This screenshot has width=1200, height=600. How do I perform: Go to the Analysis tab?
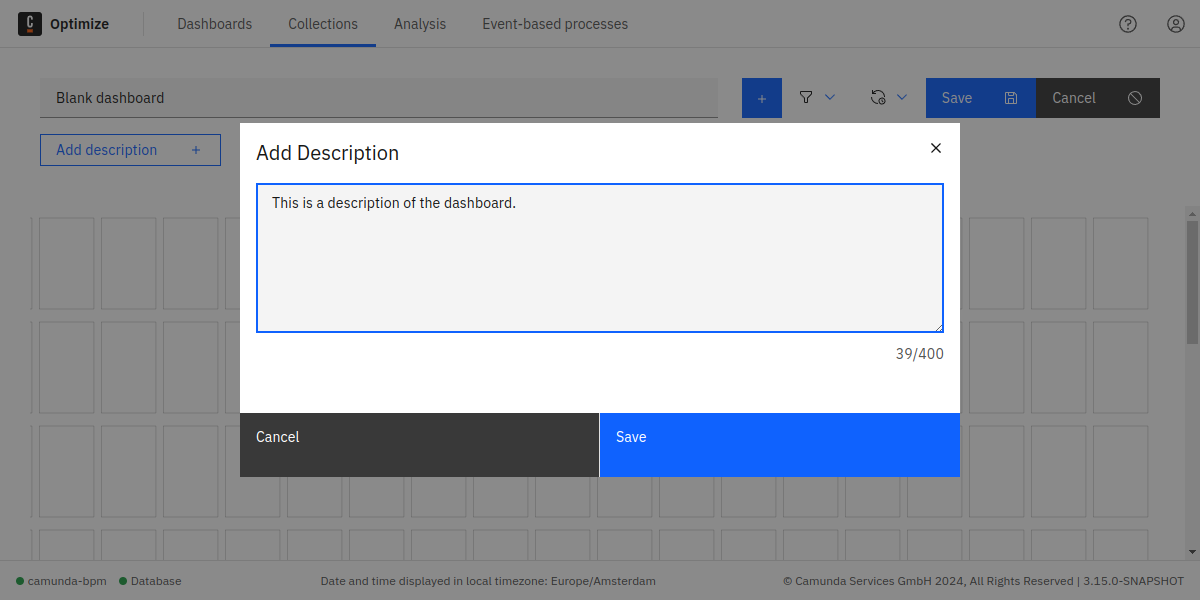pos(420,24)
